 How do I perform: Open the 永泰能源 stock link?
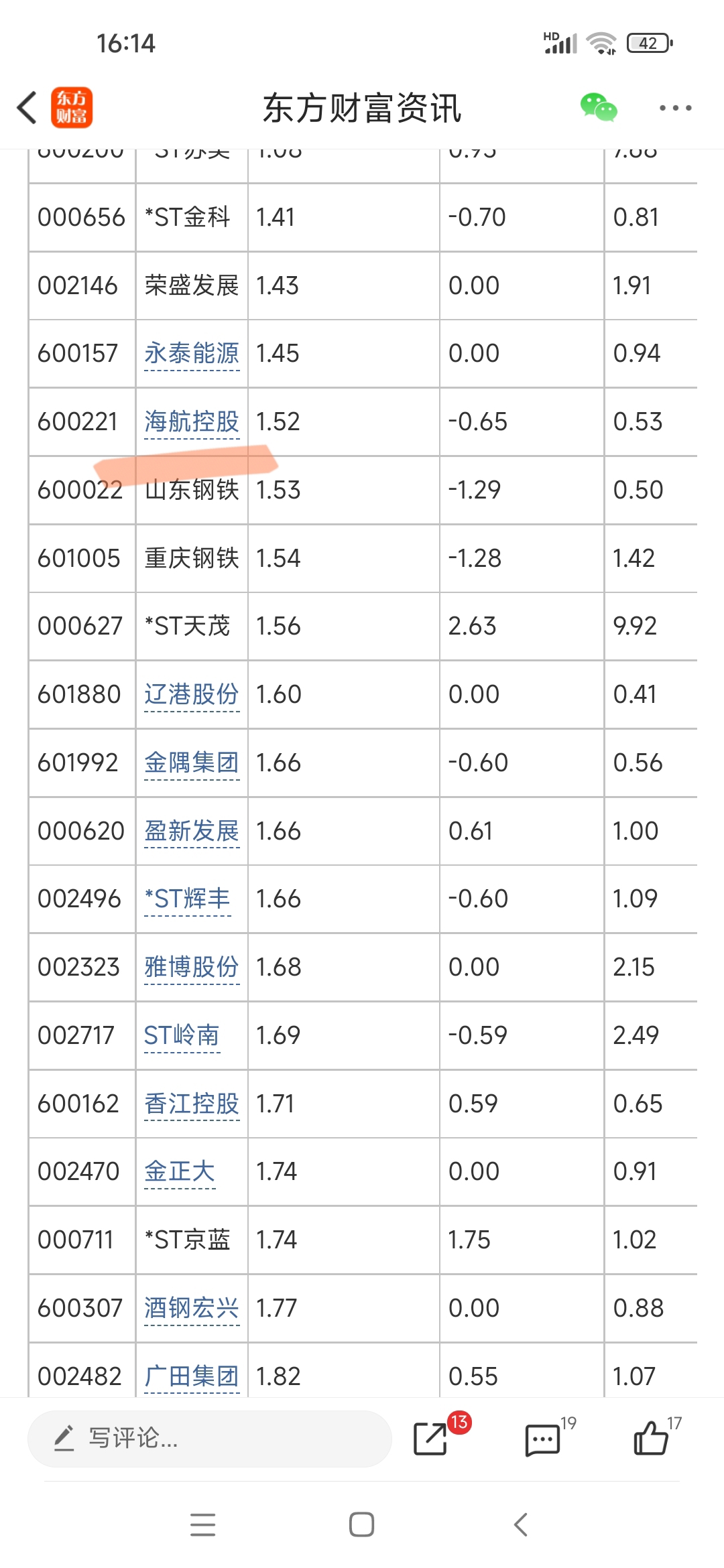[192, 353]
